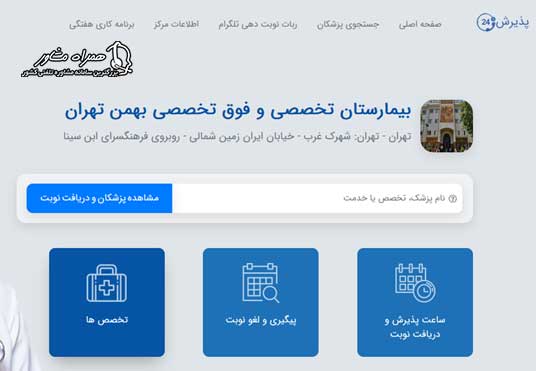
Task: Open پیگیری و لغو نوبت card
Action: [260, 302]
